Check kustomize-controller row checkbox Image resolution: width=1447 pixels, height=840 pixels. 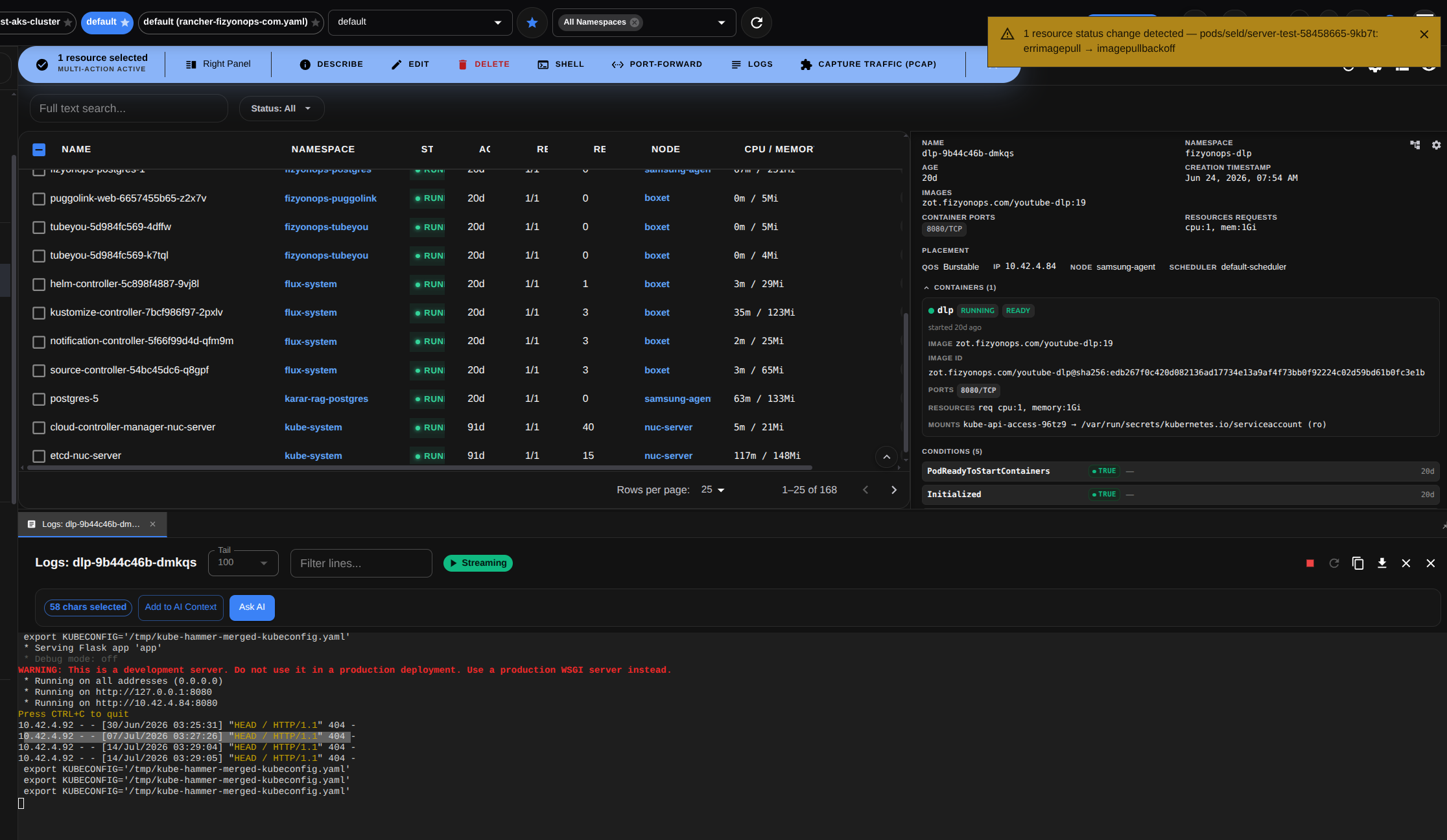click(x=39, y=313)
